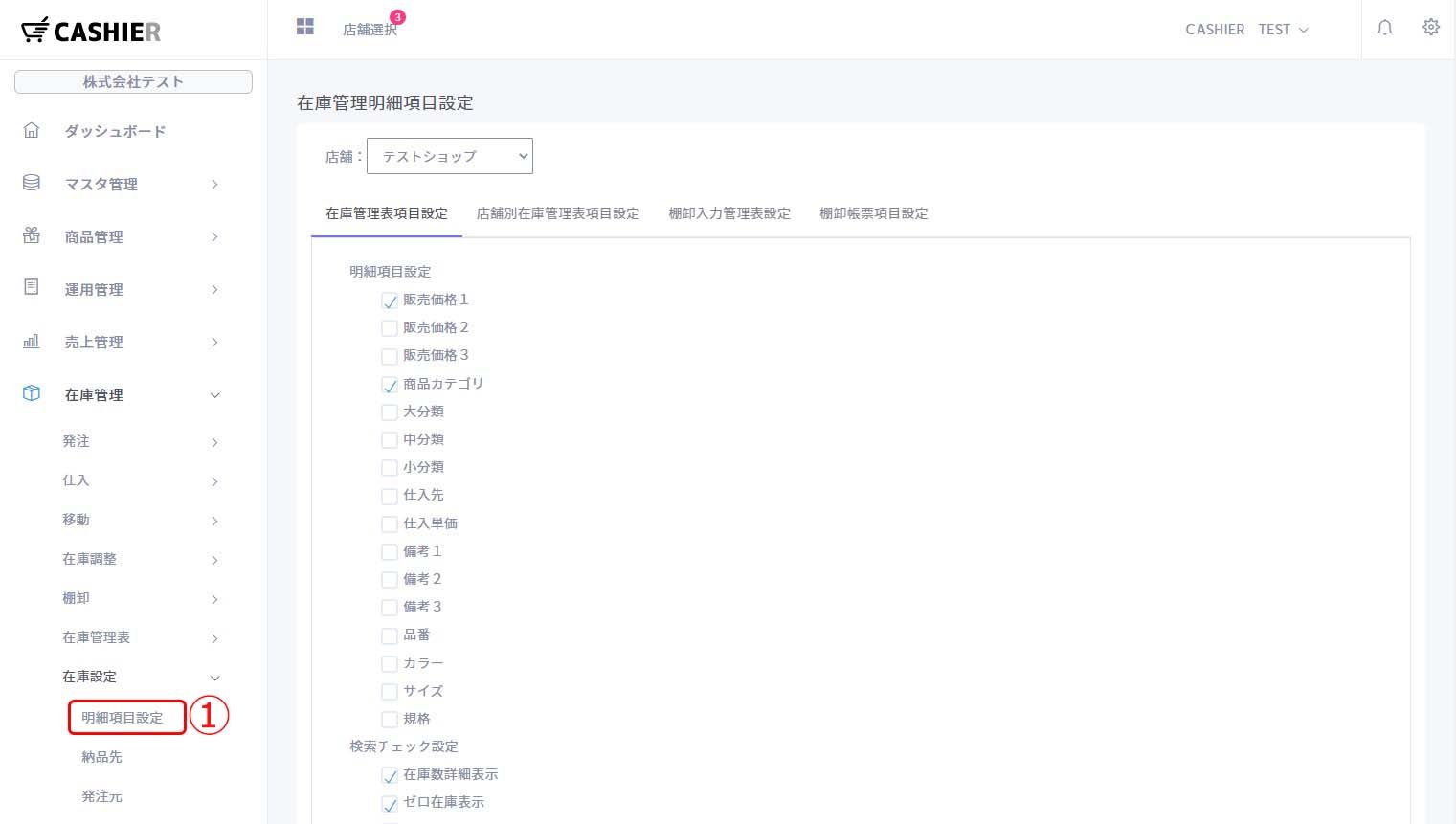Enable the 小分類 checkbox
Viewport: 1456px width, 824px height.
(x=390, y=468)
